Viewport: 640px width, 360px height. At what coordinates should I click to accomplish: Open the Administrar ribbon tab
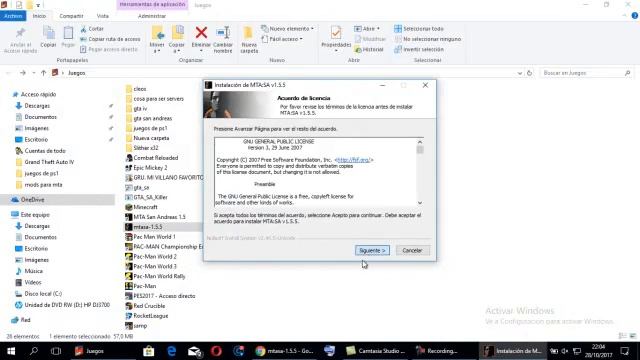tap(152, 16)
